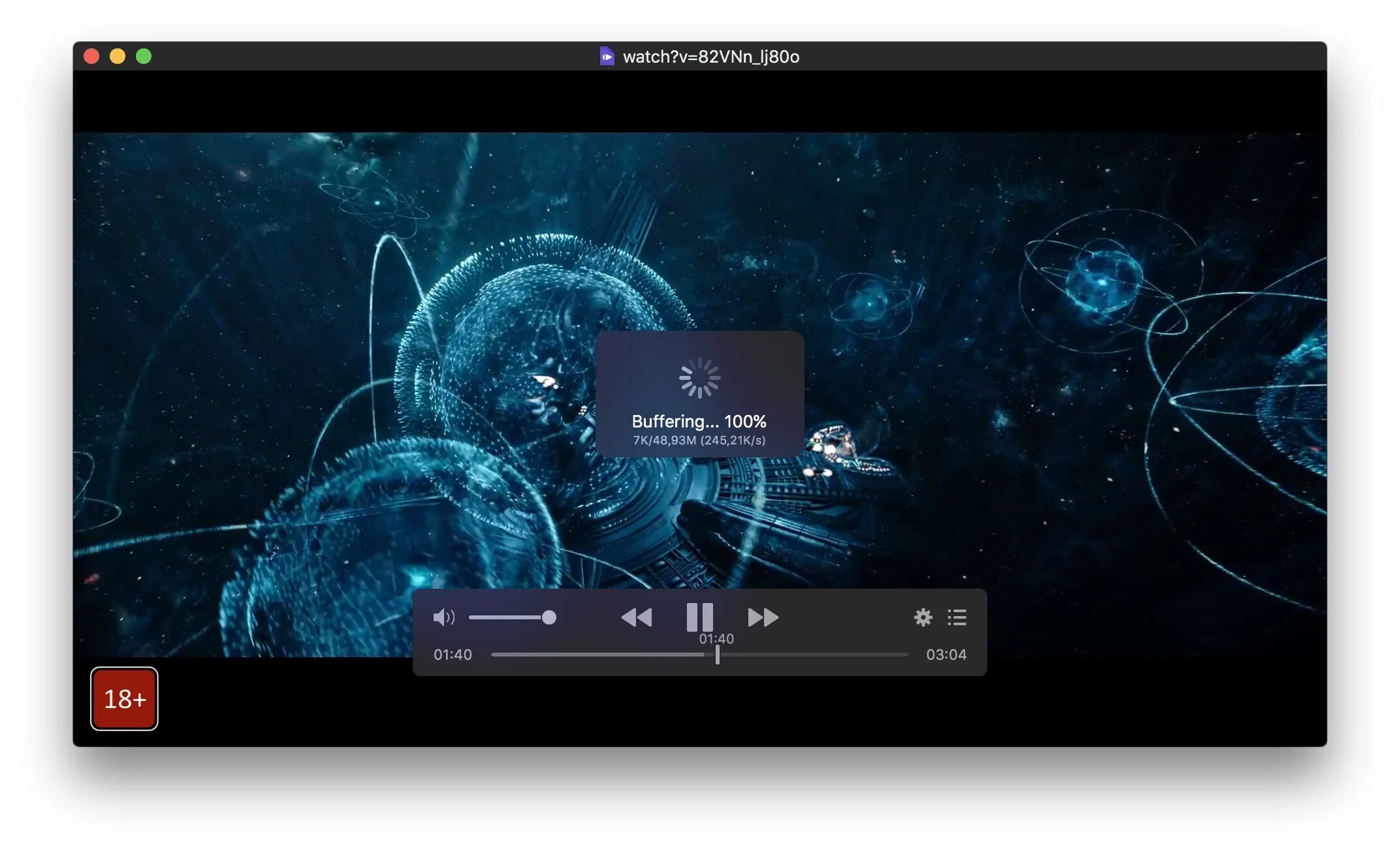Screen dimensions: 1400x851
Task: Pause the video playback
Action: tap(699, 617)
